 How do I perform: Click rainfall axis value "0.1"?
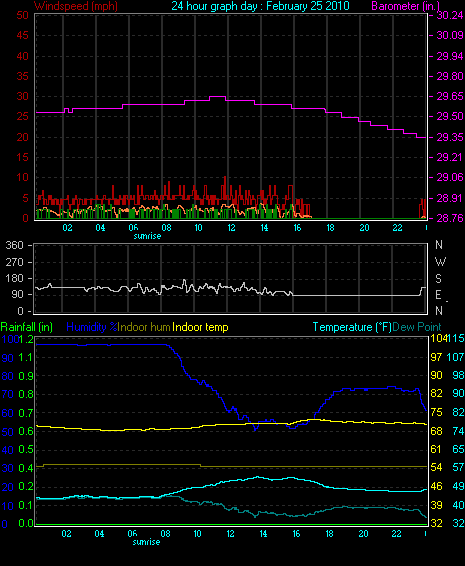point(26,506)
